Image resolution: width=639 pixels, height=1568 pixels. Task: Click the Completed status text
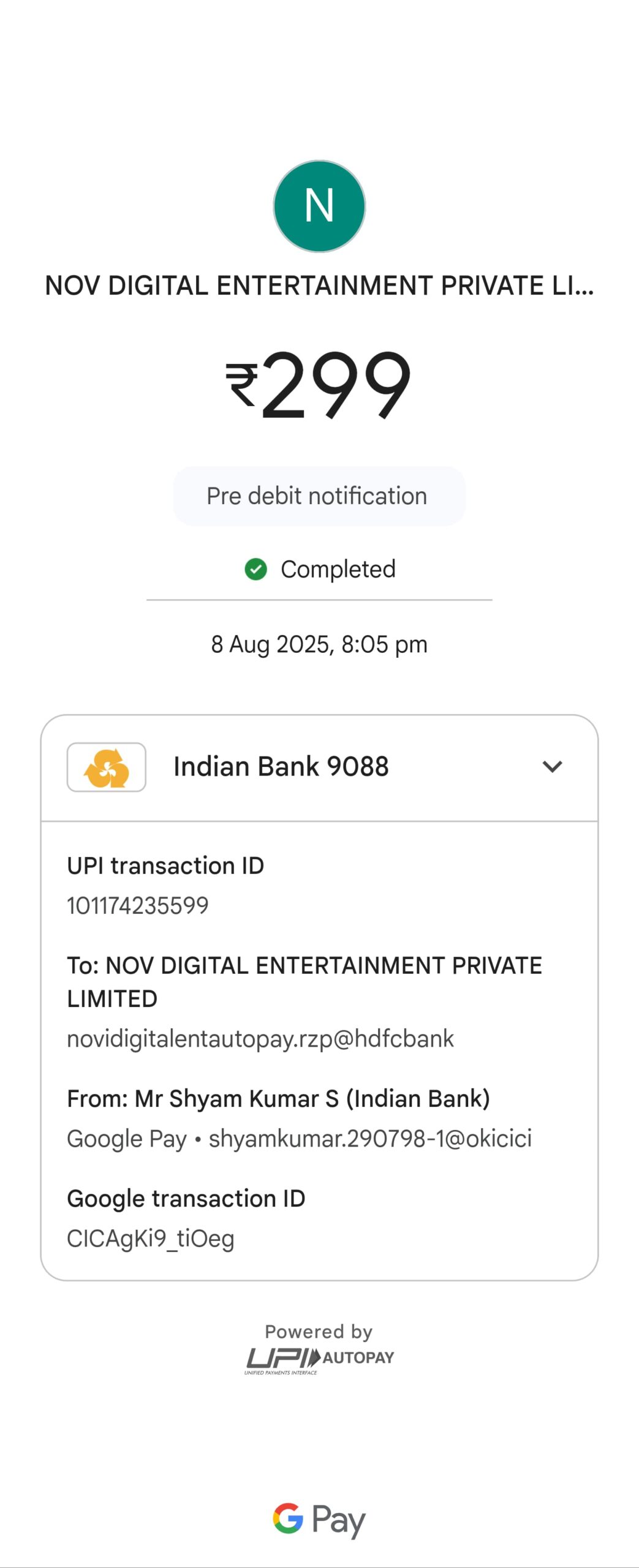tap(338, 569)
